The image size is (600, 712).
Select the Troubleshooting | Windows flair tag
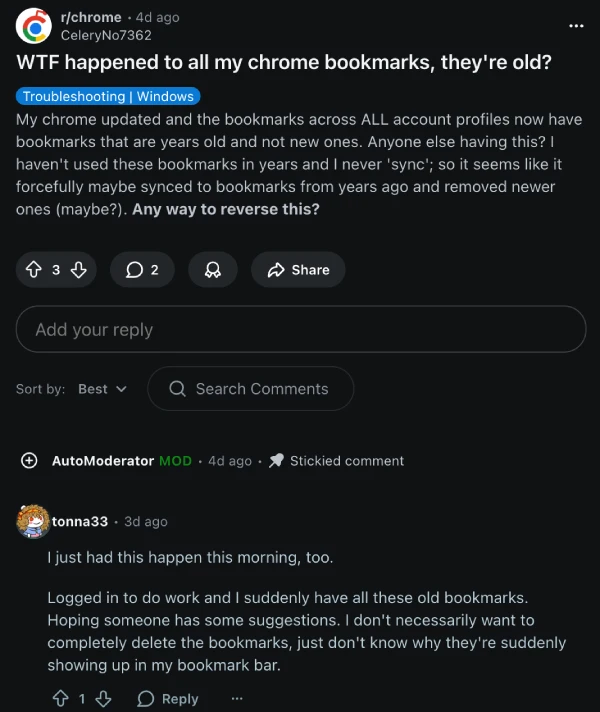pyautogui.click(x=109, y=97)
